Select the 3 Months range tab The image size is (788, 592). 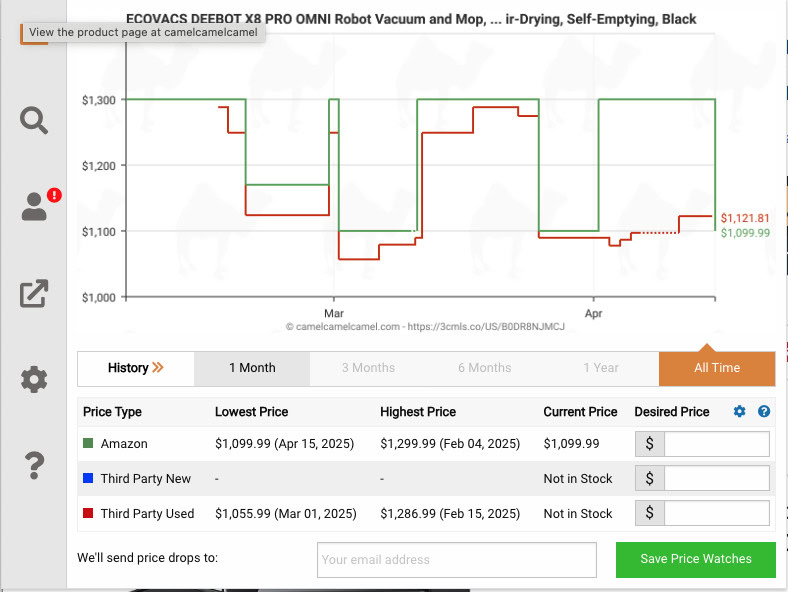[368, 368]
